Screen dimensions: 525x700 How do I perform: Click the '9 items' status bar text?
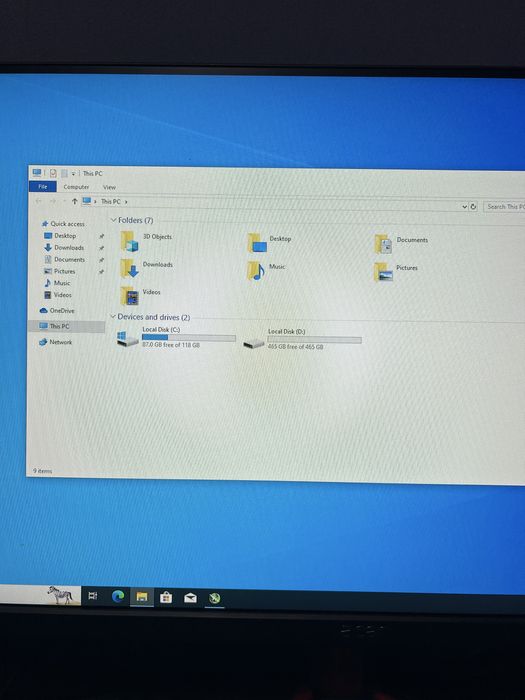pyautogui.click(x=42, y=471)
